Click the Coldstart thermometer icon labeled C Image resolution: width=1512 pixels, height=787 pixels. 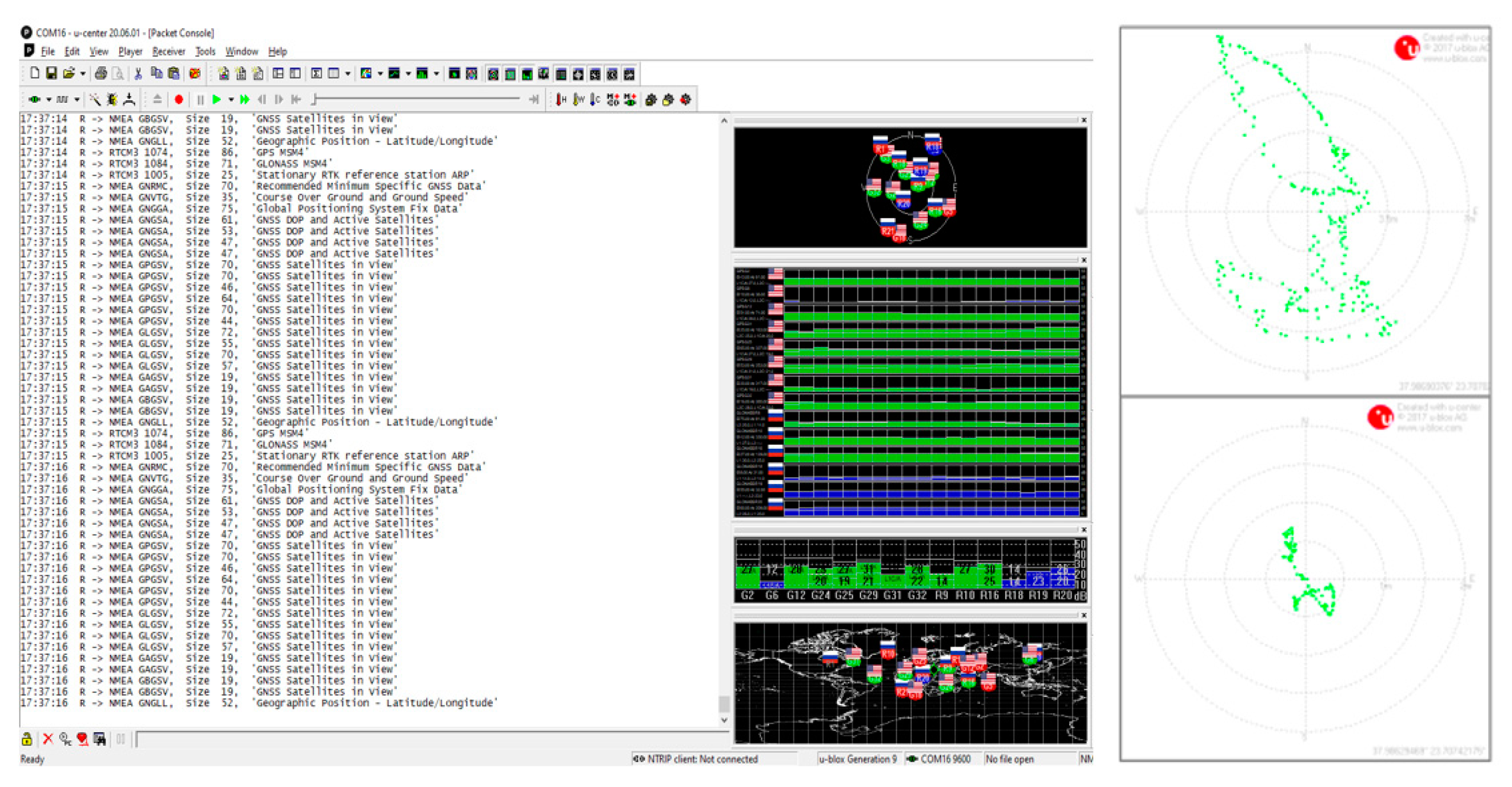595,100
